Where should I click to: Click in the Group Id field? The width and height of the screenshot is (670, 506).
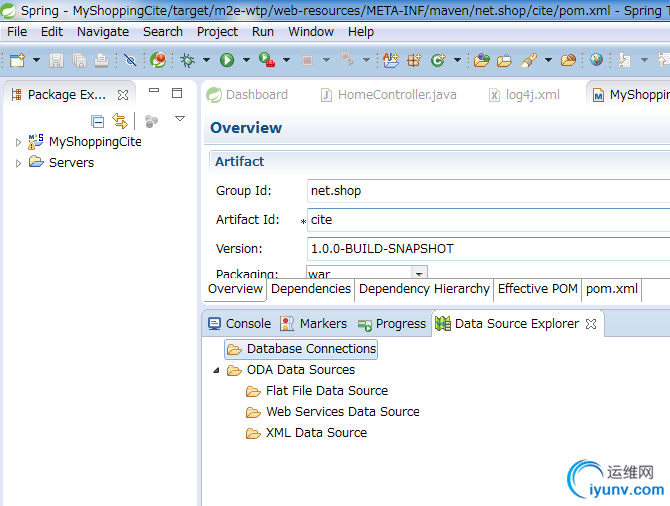click(488, 191)
